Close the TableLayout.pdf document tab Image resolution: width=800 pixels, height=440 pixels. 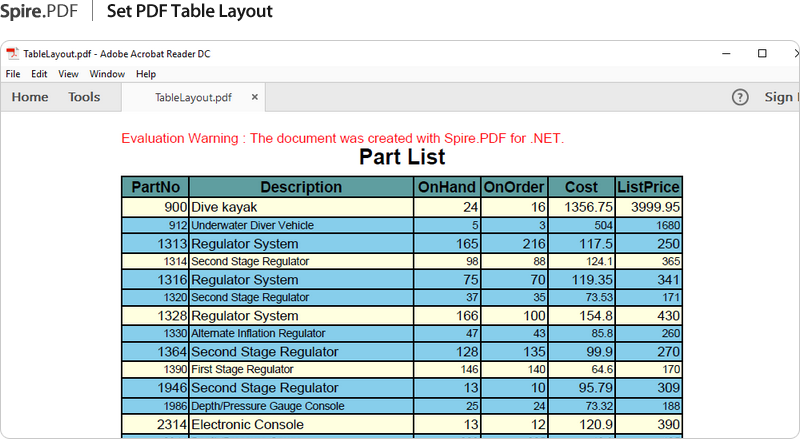pos(255,97)
